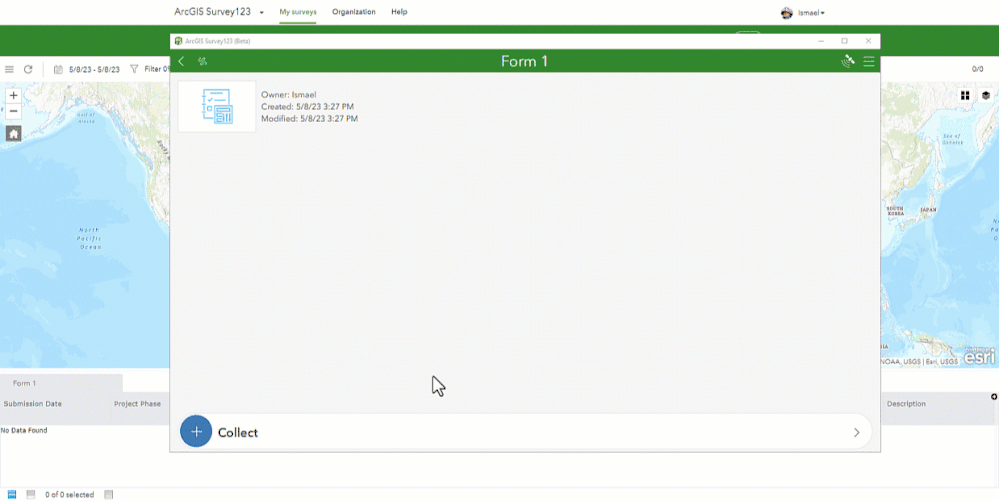The width and height of the screenshot is (999, 502).
Task: Open the satellite location status icon
Action: tap(848, 61)
